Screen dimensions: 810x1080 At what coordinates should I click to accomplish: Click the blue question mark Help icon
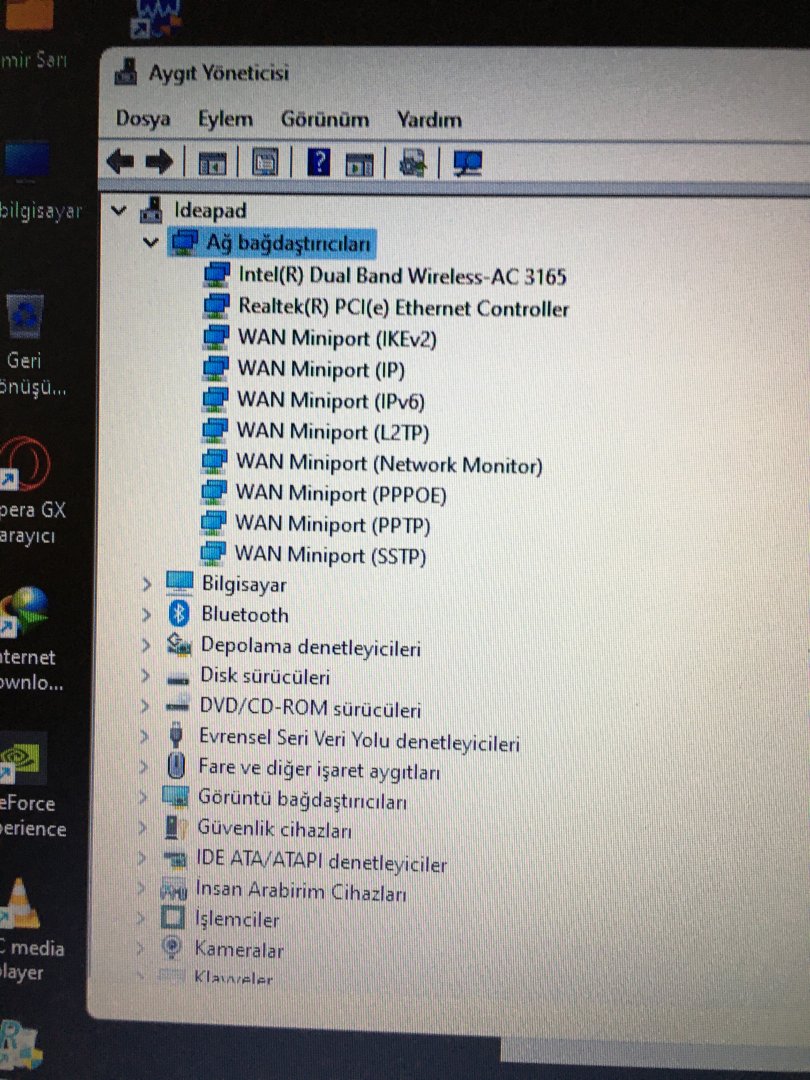[318, 163]
